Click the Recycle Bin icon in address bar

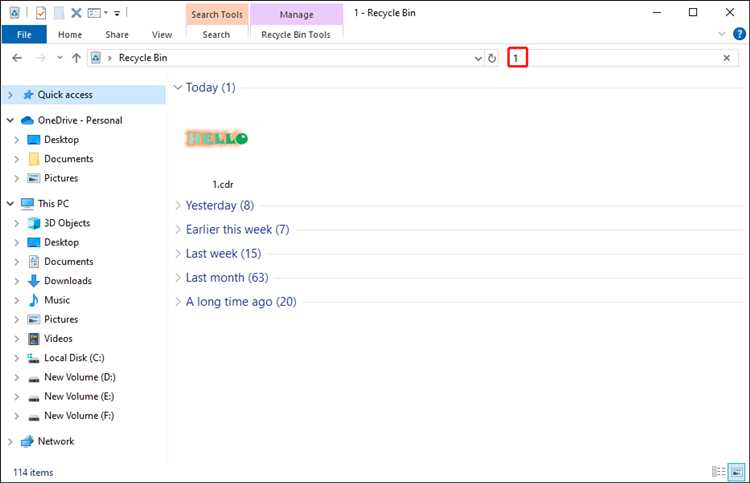(96, 58)
